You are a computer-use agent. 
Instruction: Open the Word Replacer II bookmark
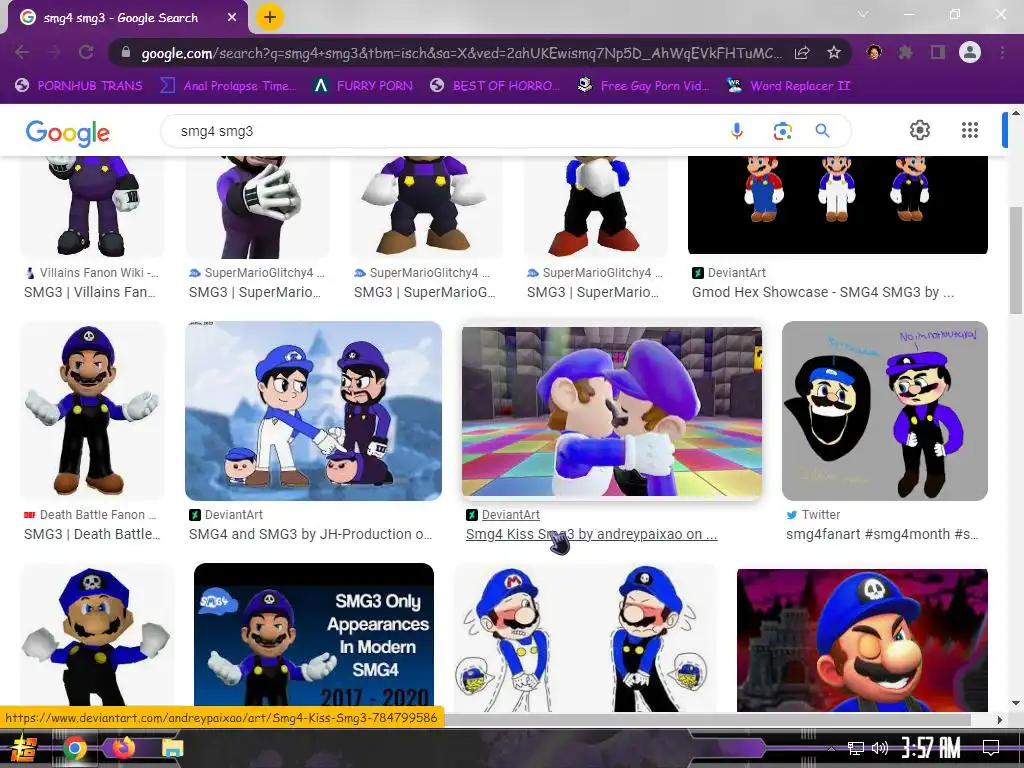(788, 86)
